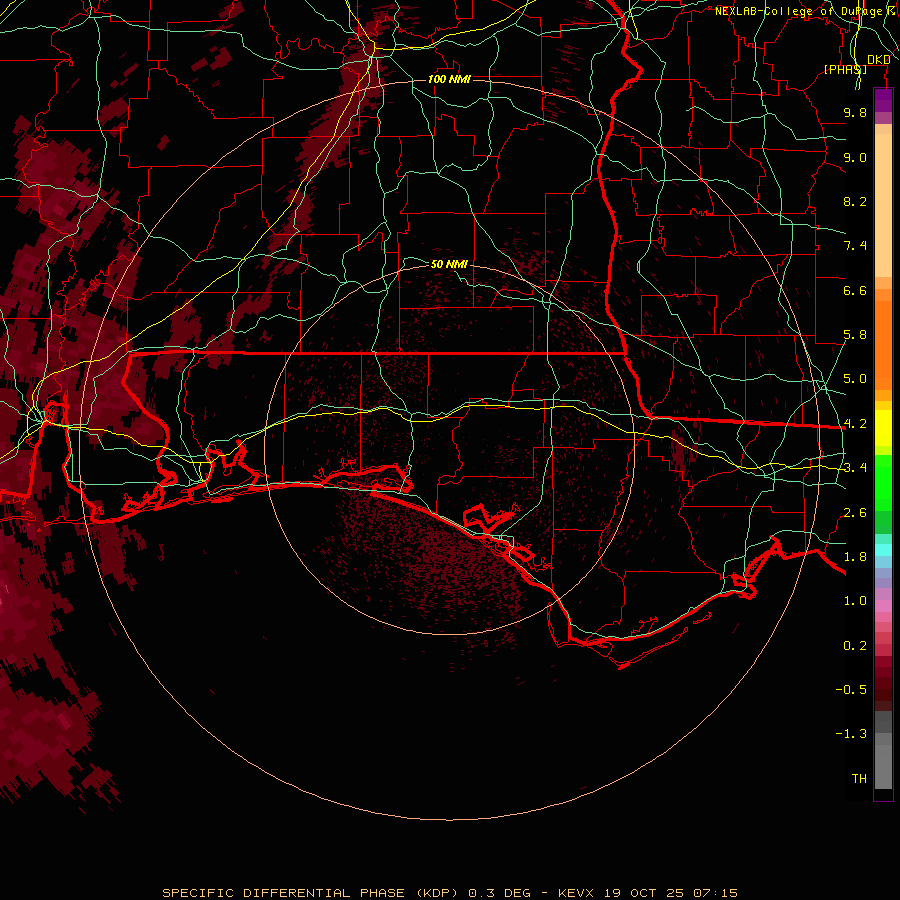This screenshot has height=900, width=900.
Task: Click the NEXLAB-College of DuPage credit text
Action: pos(806,11)
